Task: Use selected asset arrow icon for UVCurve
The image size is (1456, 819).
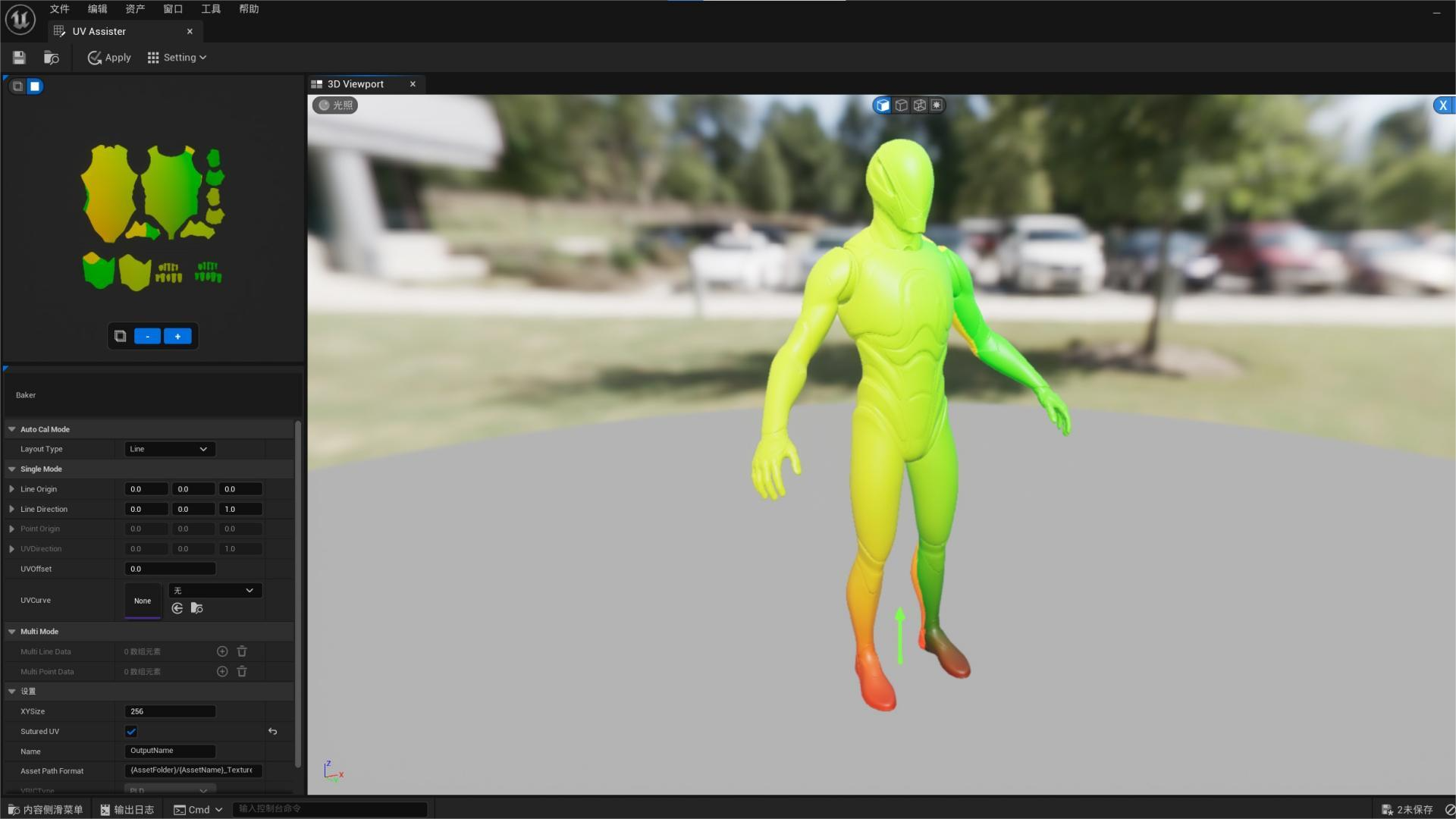Action: click(x=177, y=608)
